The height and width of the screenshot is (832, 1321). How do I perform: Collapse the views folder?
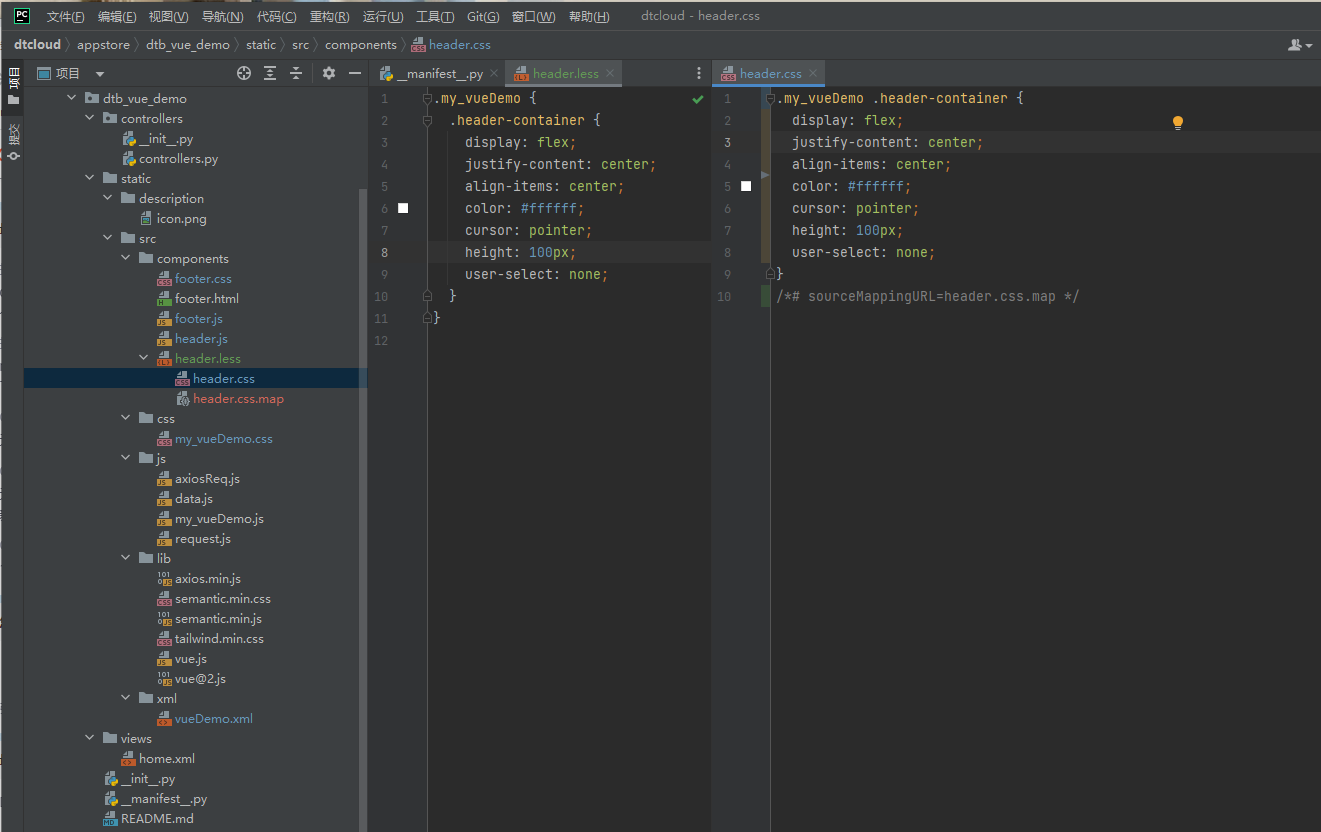tap(89, 738)
